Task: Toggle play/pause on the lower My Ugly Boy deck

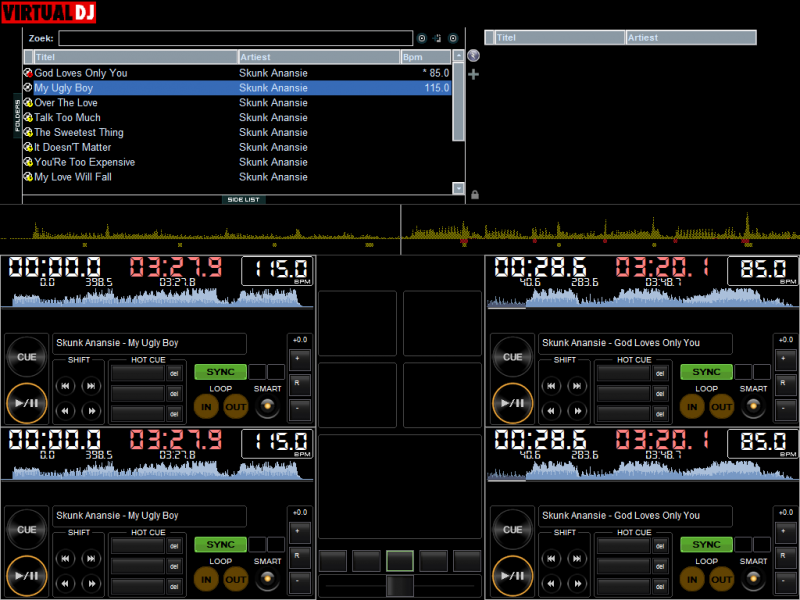Action: 27,576
